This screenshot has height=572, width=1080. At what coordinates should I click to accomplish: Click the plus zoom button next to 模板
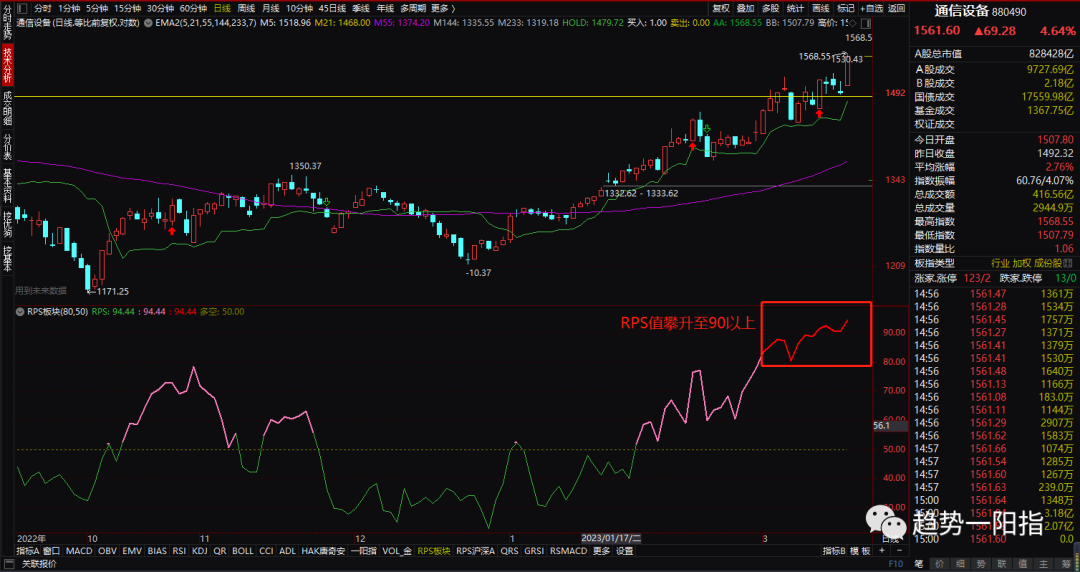pos(882,551)
